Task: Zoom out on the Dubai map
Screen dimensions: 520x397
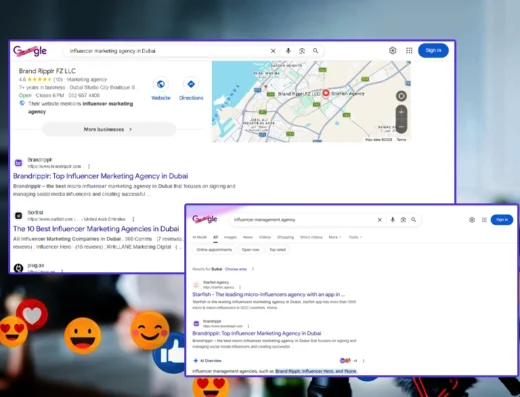Action: 401,127
